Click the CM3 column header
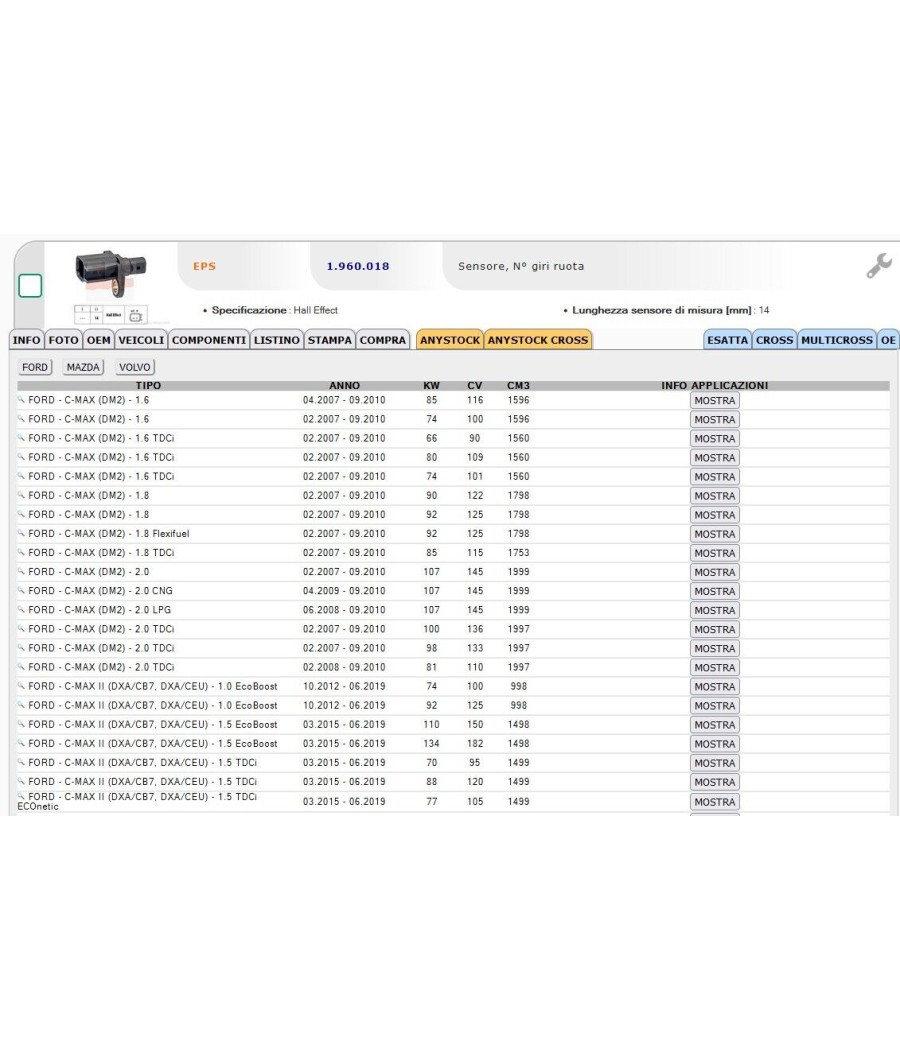 click(518, 386)
